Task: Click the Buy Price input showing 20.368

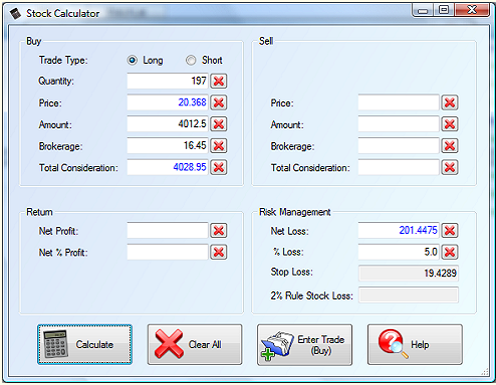Action: click(167, 103)
